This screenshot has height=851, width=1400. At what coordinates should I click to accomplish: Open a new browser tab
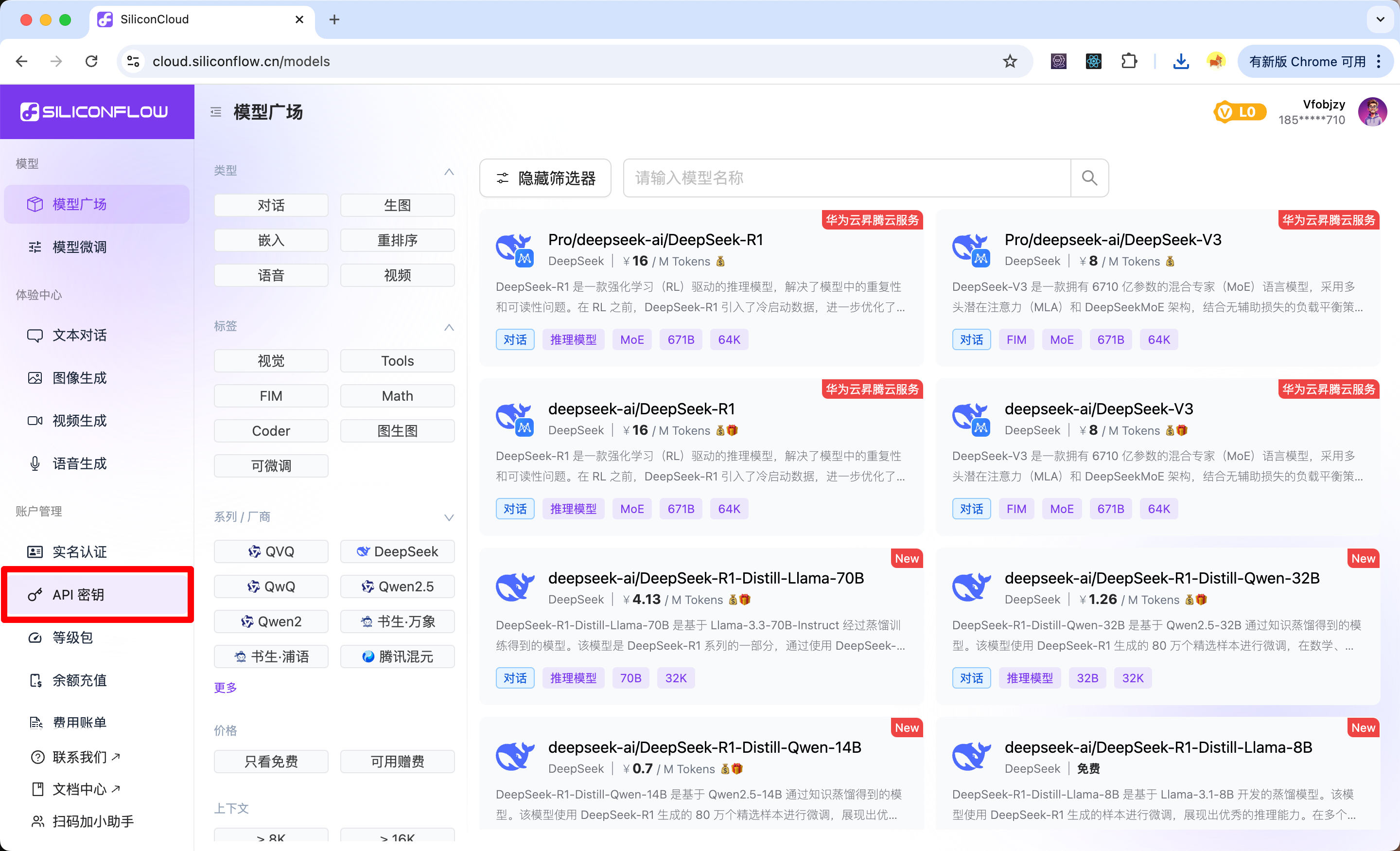334,19
